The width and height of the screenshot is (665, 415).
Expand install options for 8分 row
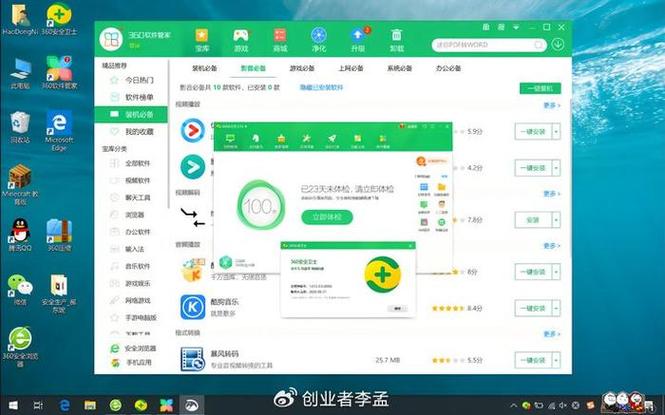click(556, 272)
